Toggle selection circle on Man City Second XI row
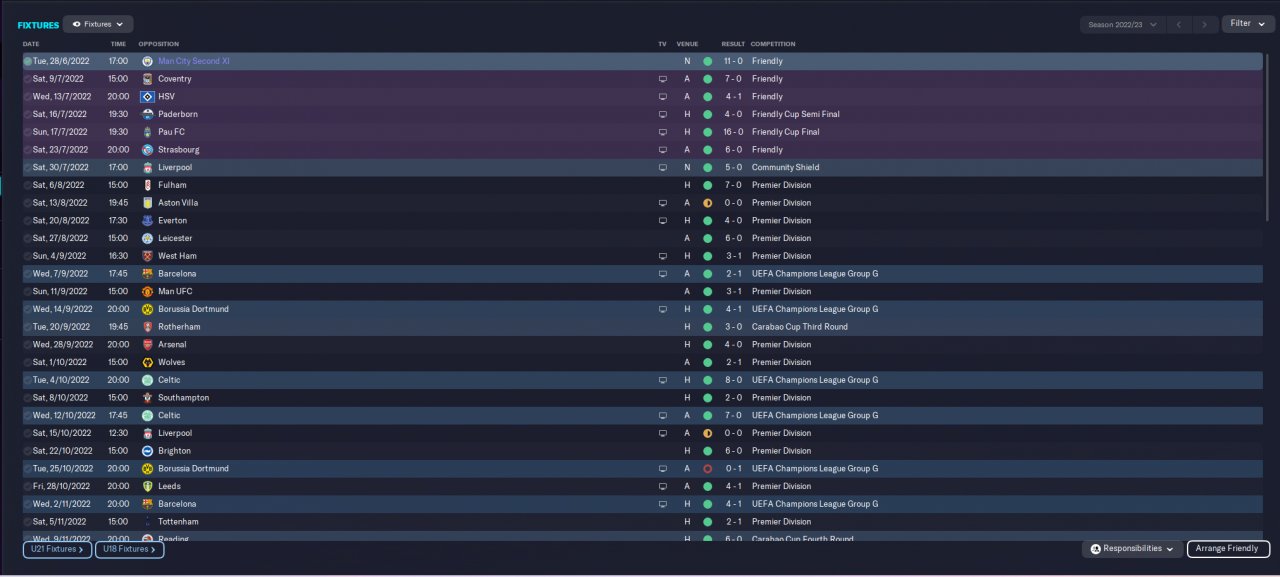This screenshot has width=1280, height=577. pos(28,61)
